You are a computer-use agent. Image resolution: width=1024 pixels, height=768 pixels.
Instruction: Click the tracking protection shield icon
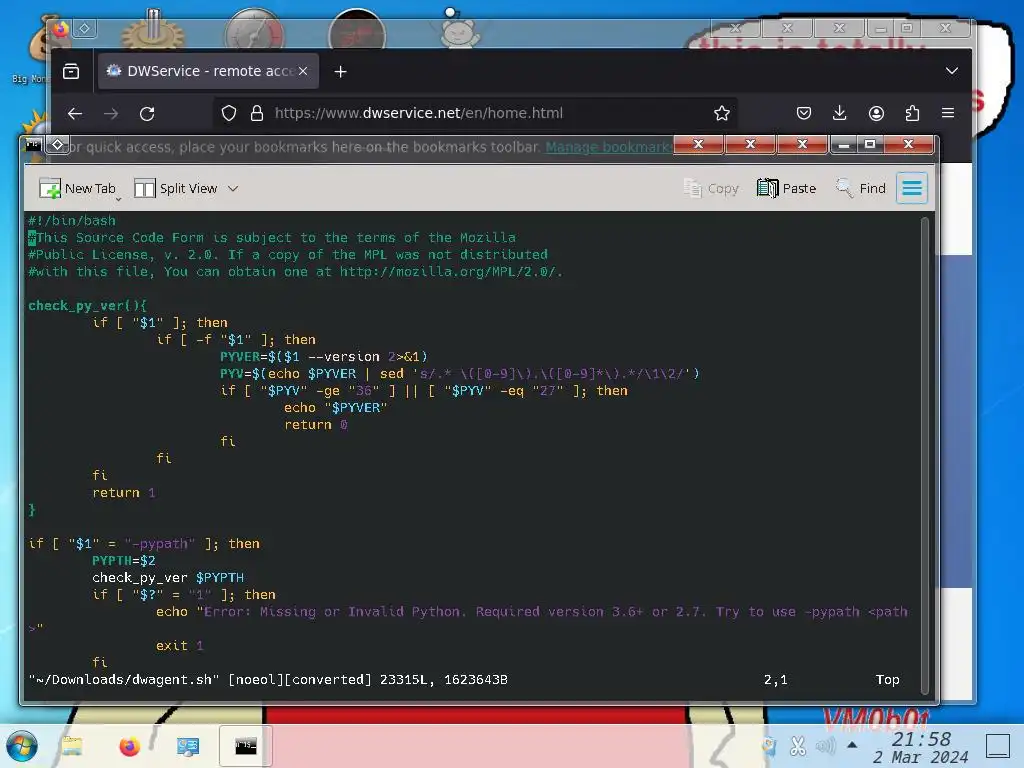(229, 114)
